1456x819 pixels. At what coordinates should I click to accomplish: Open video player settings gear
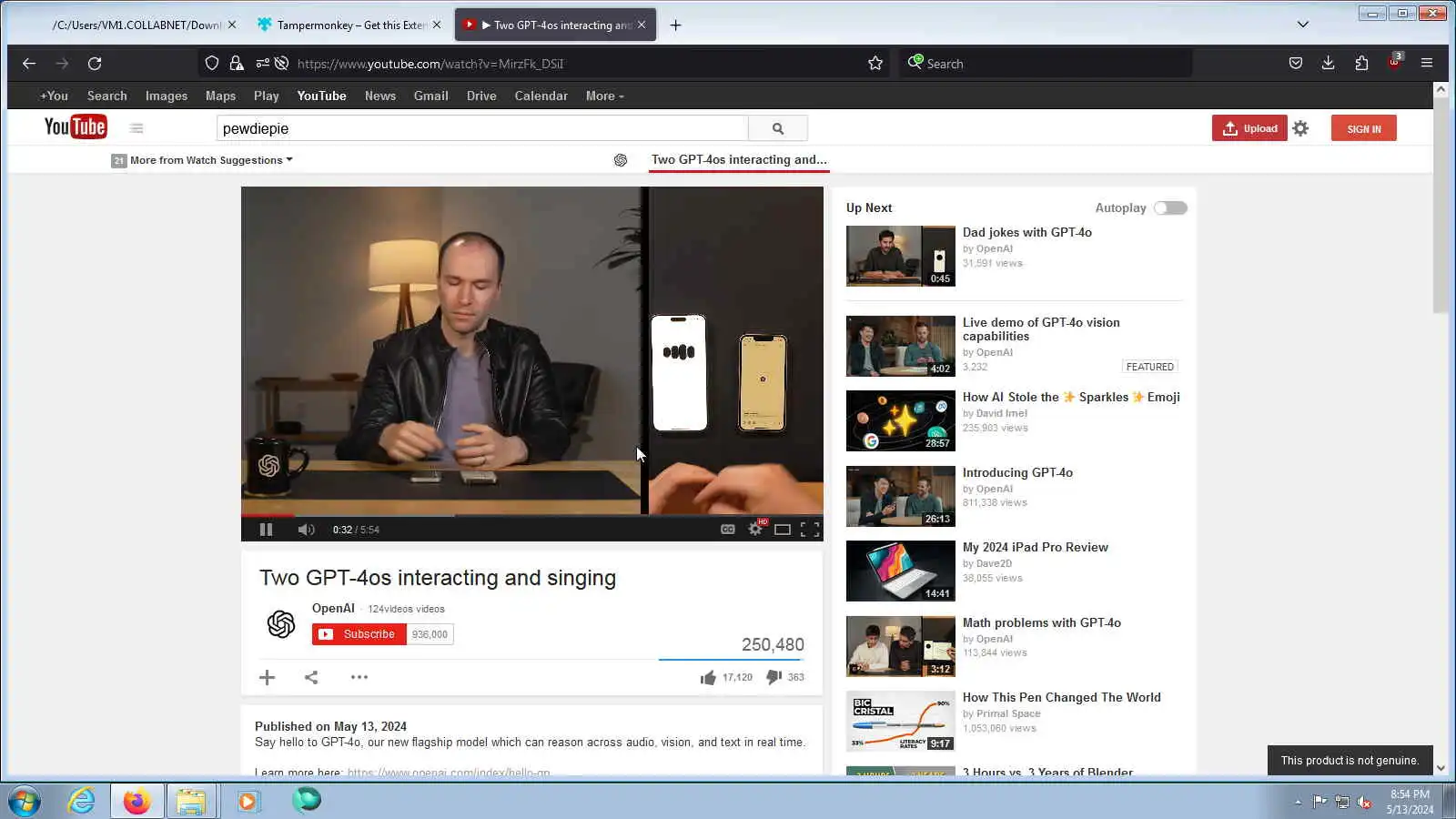755,529
